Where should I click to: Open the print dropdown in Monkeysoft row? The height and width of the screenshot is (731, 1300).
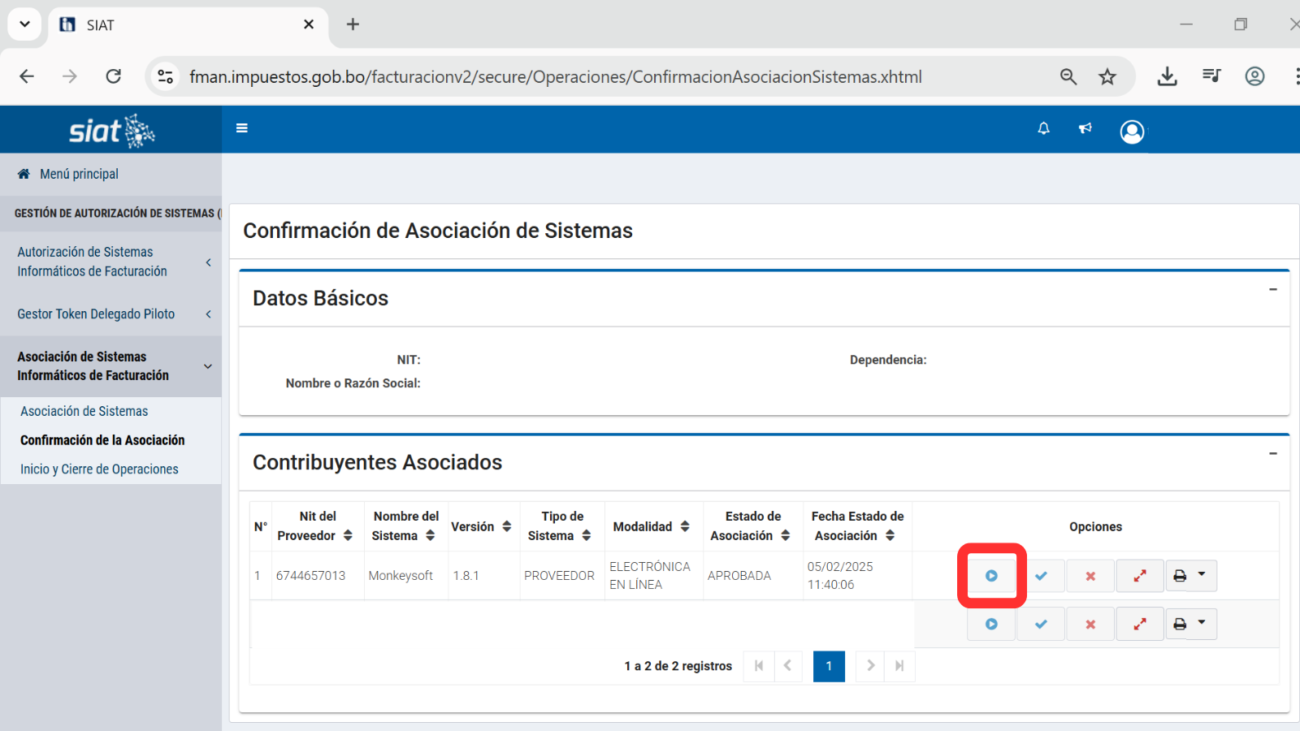point(1189,576)
